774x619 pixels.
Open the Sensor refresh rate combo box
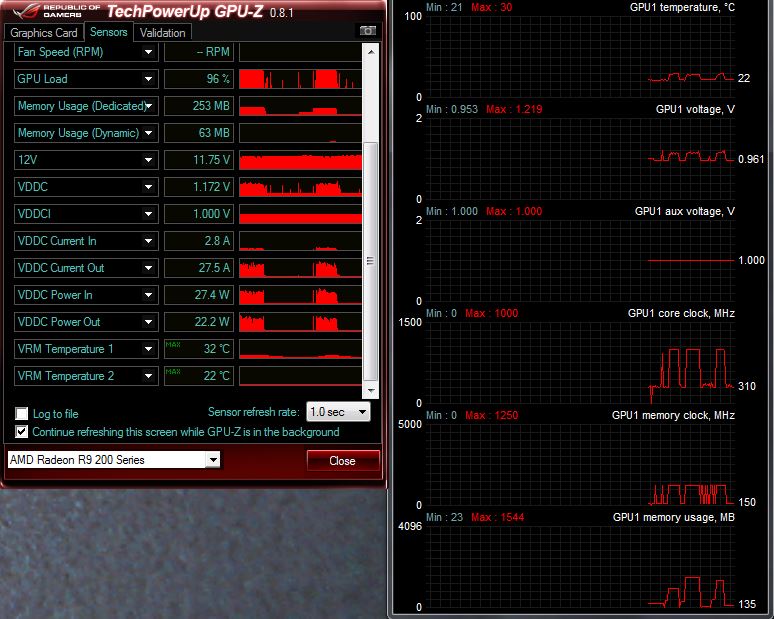point(338,412)
